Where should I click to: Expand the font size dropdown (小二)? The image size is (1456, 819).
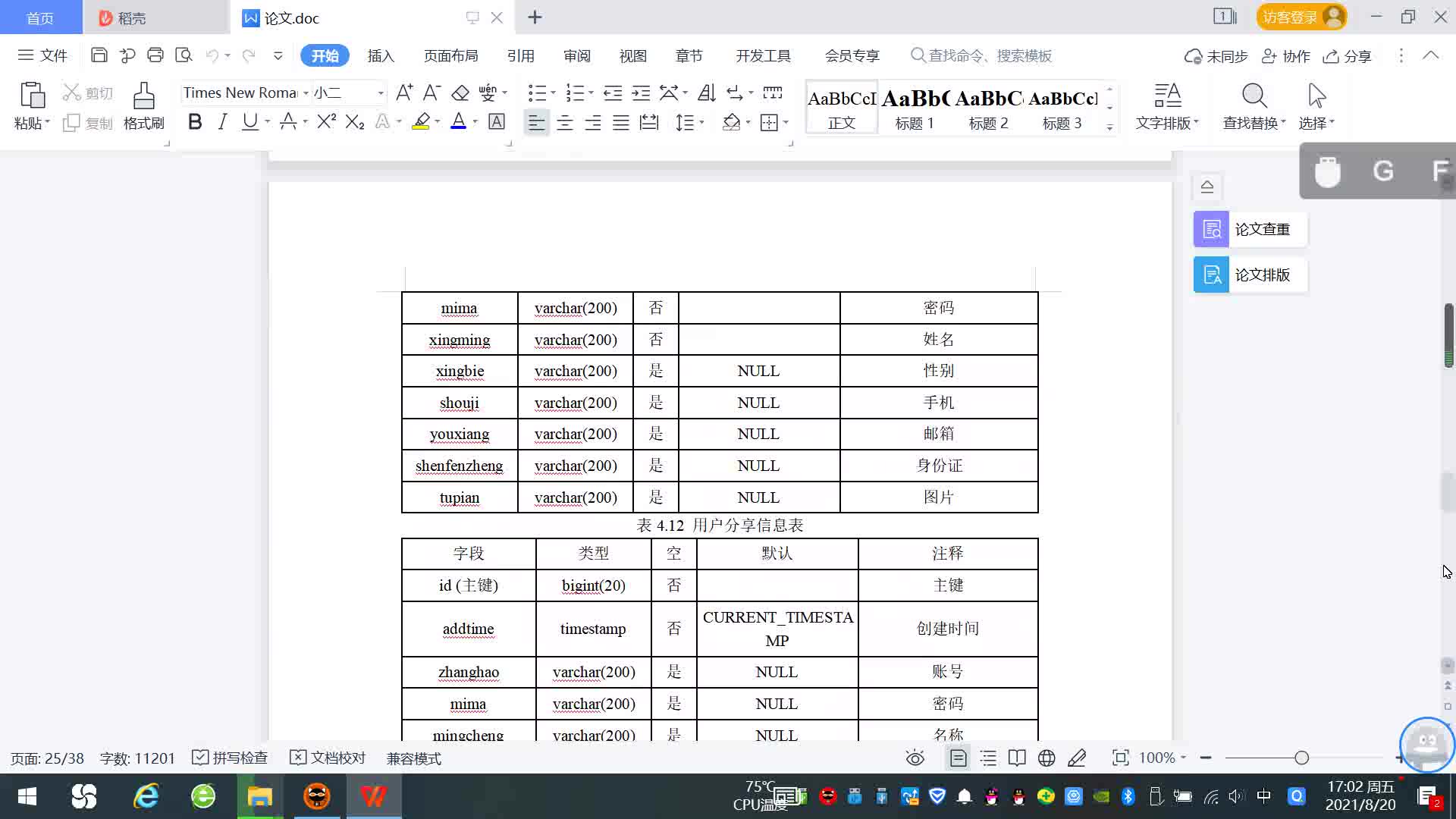coord(381,93)
